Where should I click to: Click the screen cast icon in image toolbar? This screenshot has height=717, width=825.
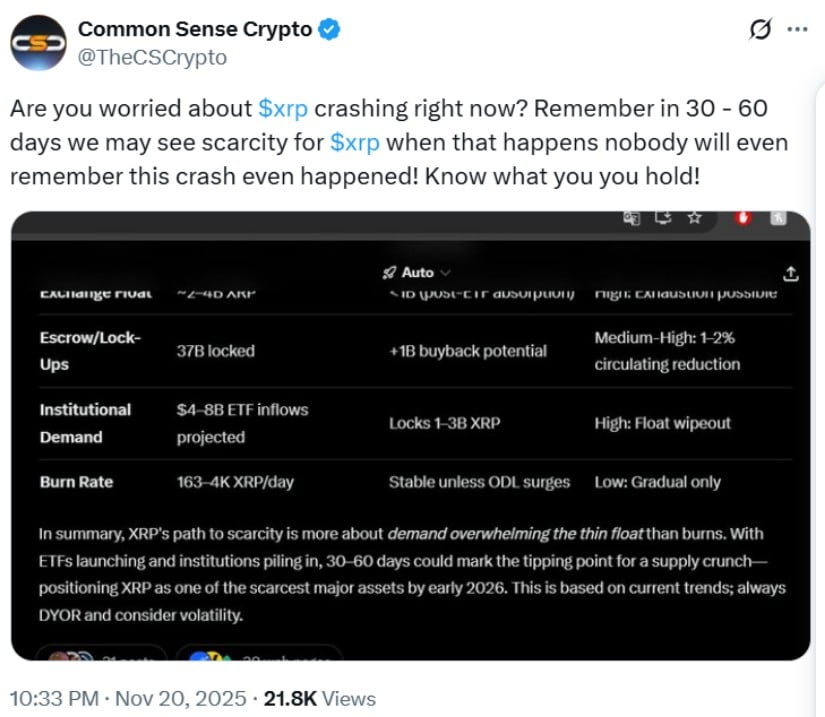[662, 219]
